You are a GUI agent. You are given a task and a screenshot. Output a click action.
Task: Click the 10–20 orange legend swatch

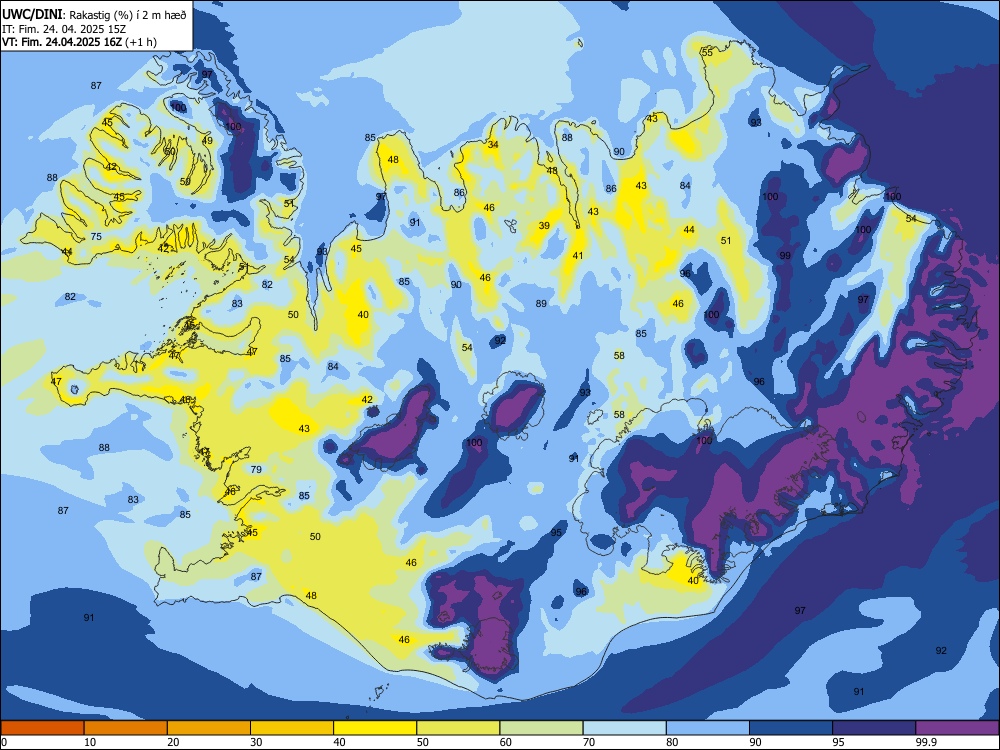pyautogui.click(x=126, y=728)
